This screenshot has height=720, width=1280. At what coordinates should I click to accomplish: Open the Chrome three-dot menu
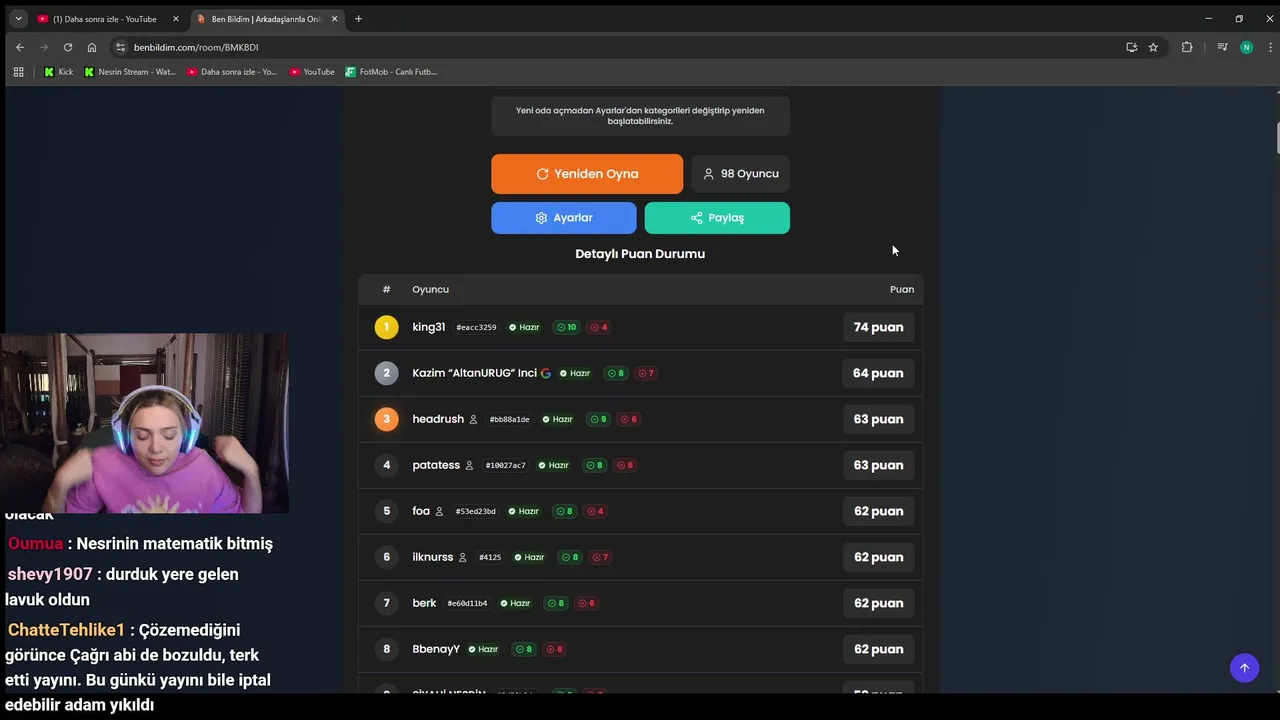[1270, 47]
